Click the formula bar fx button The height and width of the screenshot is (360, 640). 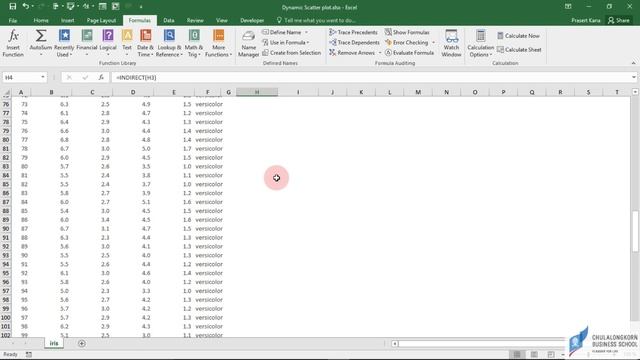click(101, 77)
